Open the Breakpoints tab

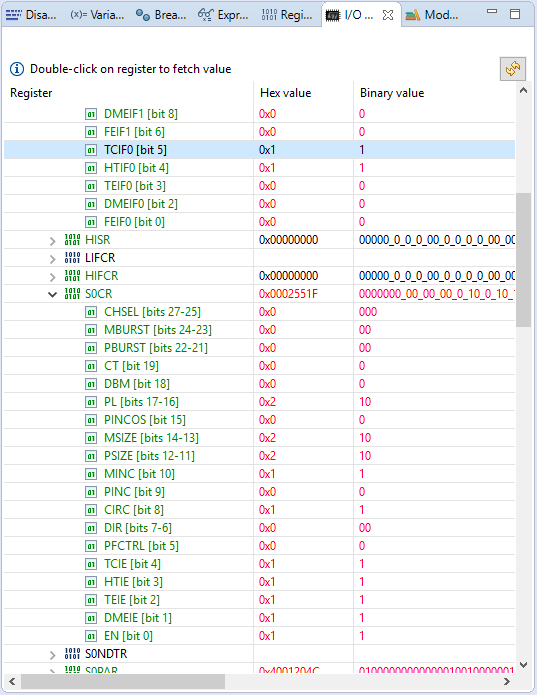point(161,15)
